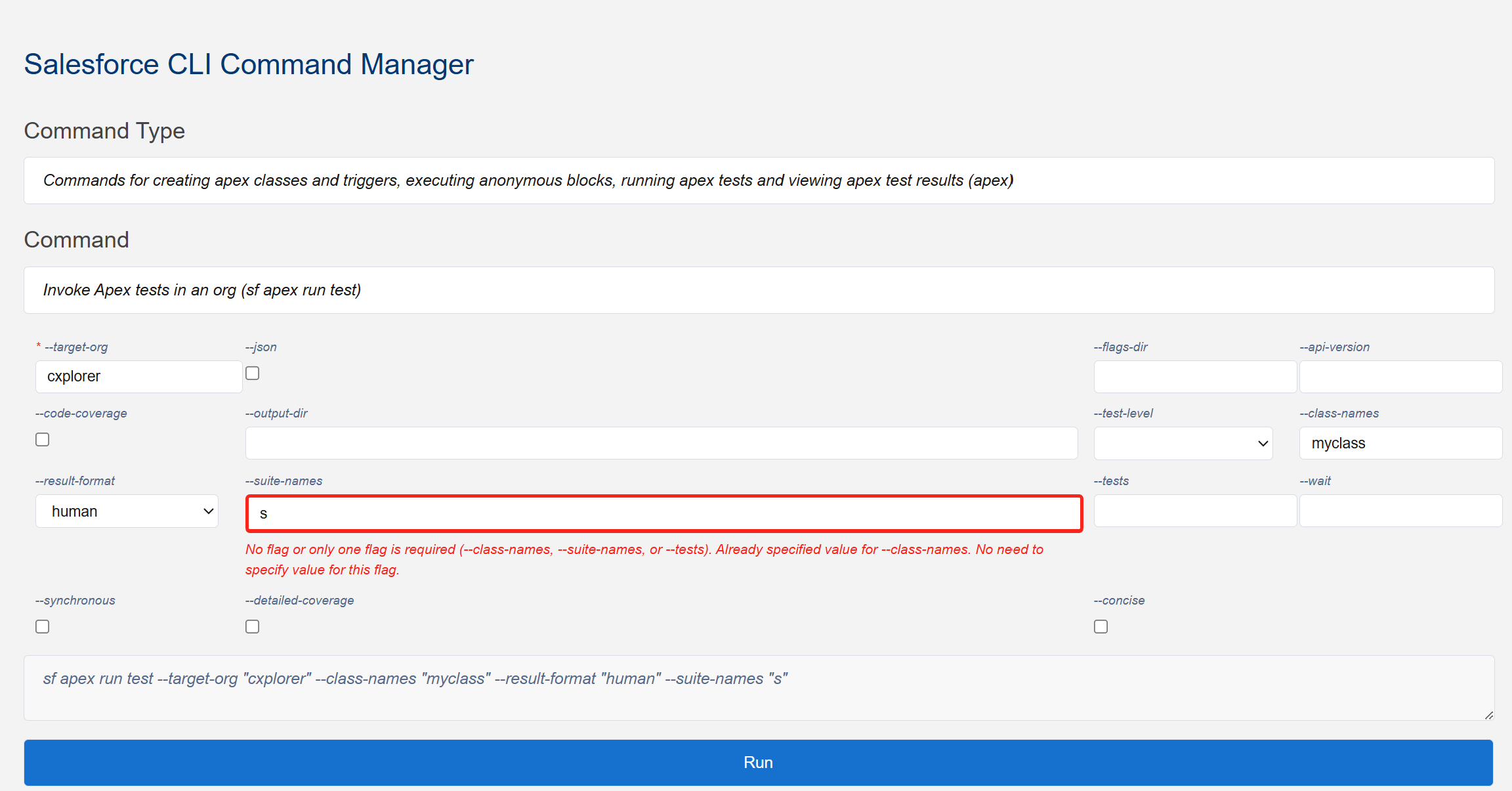This screenshot has height=791, width=1512.
Task: Click the Run button
Action: click(758, 762)
